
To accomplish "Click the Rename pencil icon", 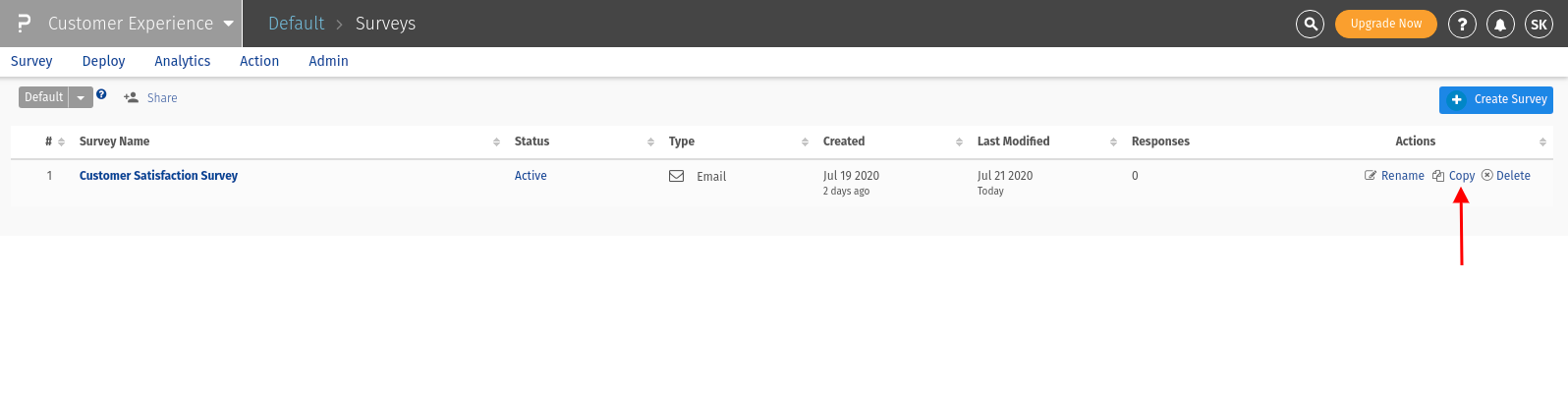I will pyautogui.click(x=1371, y=176).
